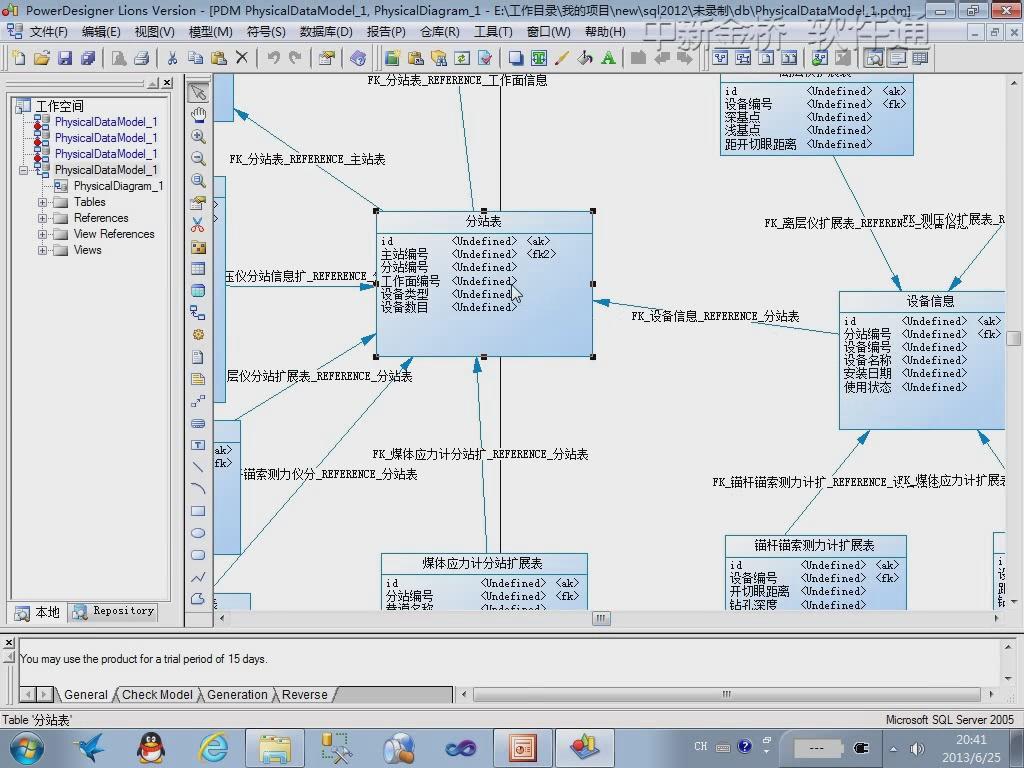1024x768 pixels.
Task: Cut selection using toolbar scissors icon
Action: point(172,58)
